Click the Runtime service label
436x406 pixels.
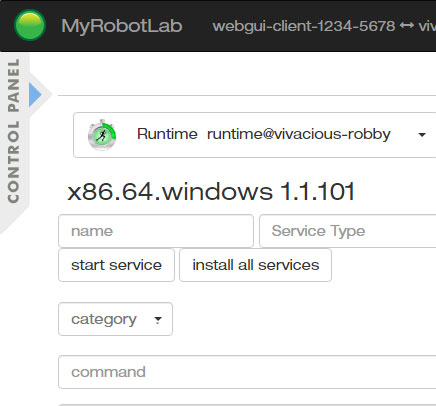[167, 134]
